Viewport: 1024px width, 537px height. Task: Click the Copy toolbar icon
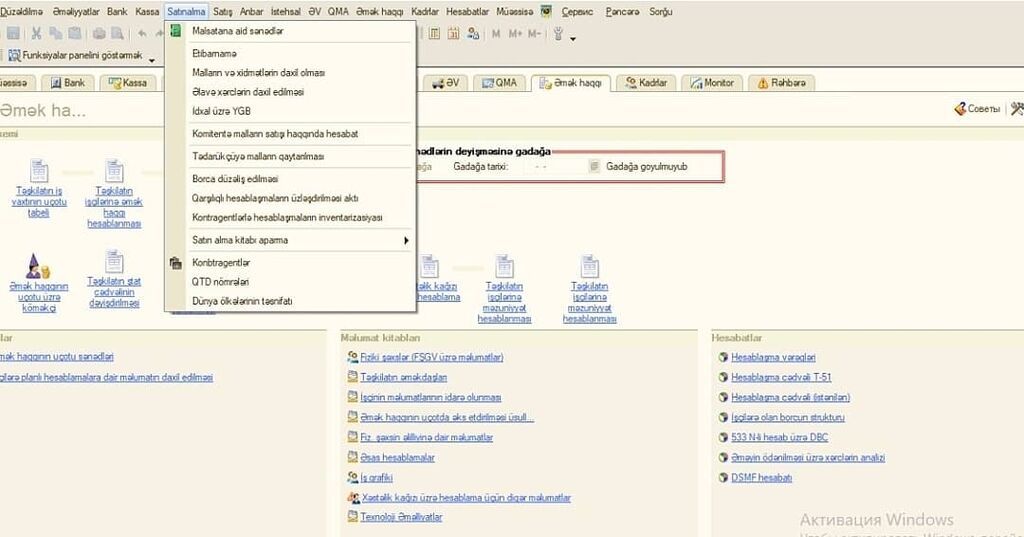(x=56, y=33)
